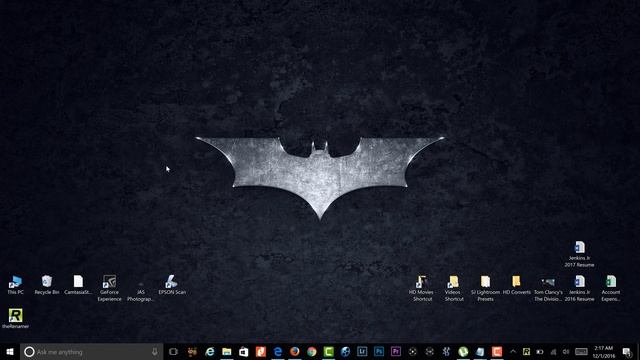Select the EPSON Scan shortcut
Image resolution: width=640 pixels, height=360 pixels.
click(x=172, y=284)
